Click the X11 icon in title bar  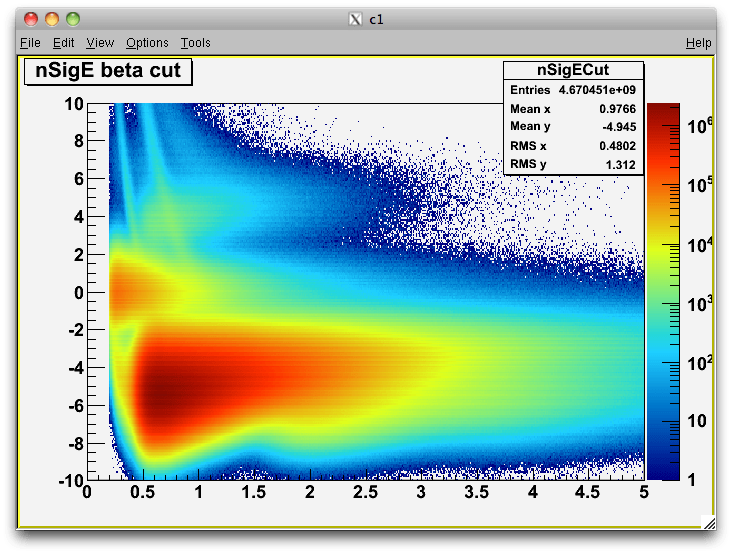point(355,19)
